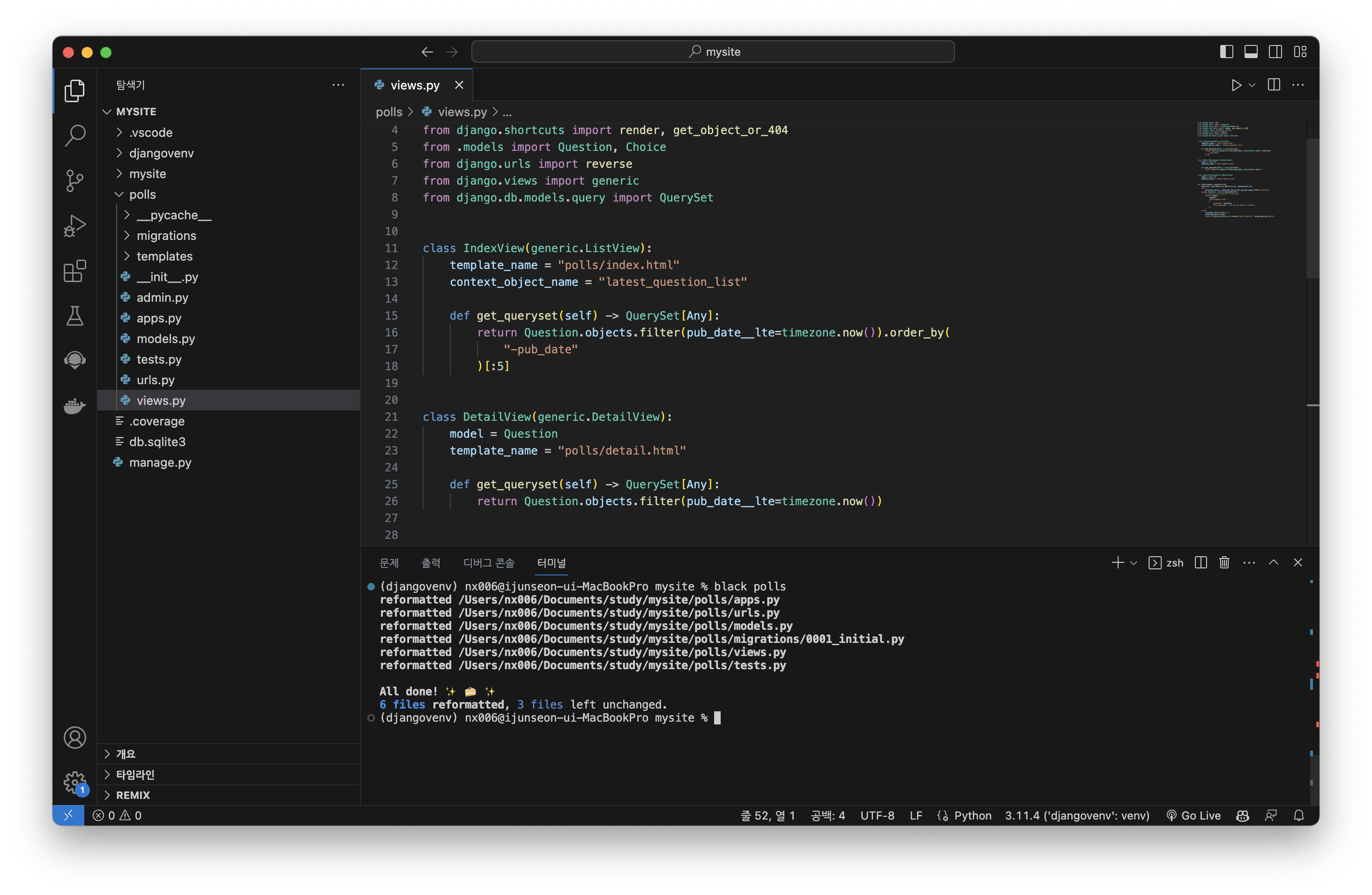Click Python interpreter 3.11.4 djangoenv selector
Image resolution: width=1372 pixels, height=895 pixels.
tap(1076, 815)
